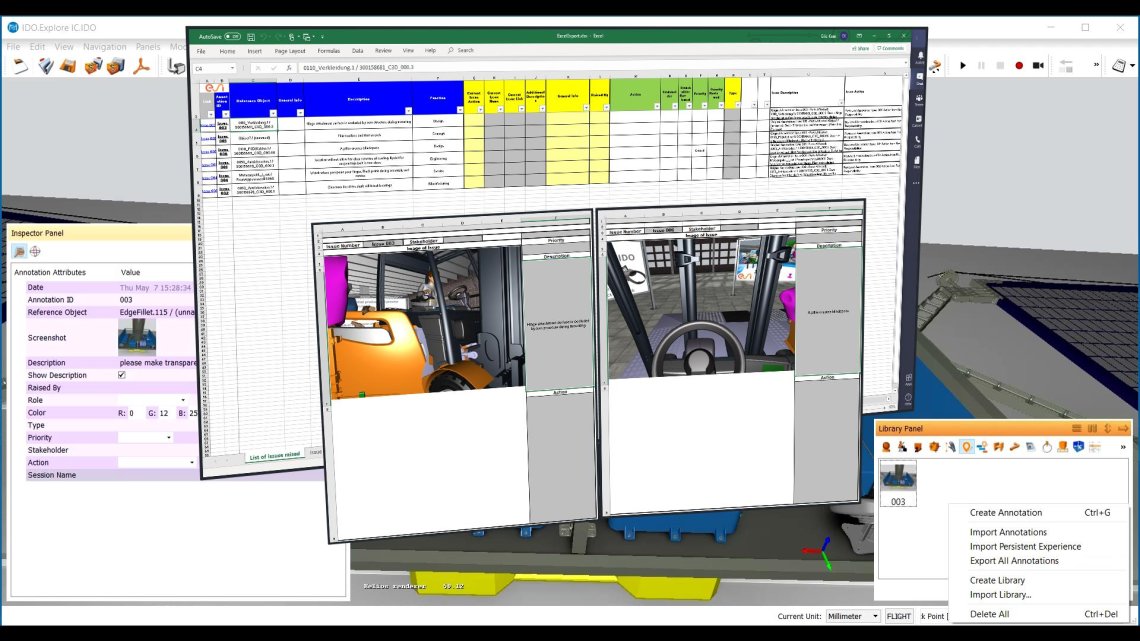
Task: Switch Library Panel to list view icon
Action: click(x=1077, y=429)
